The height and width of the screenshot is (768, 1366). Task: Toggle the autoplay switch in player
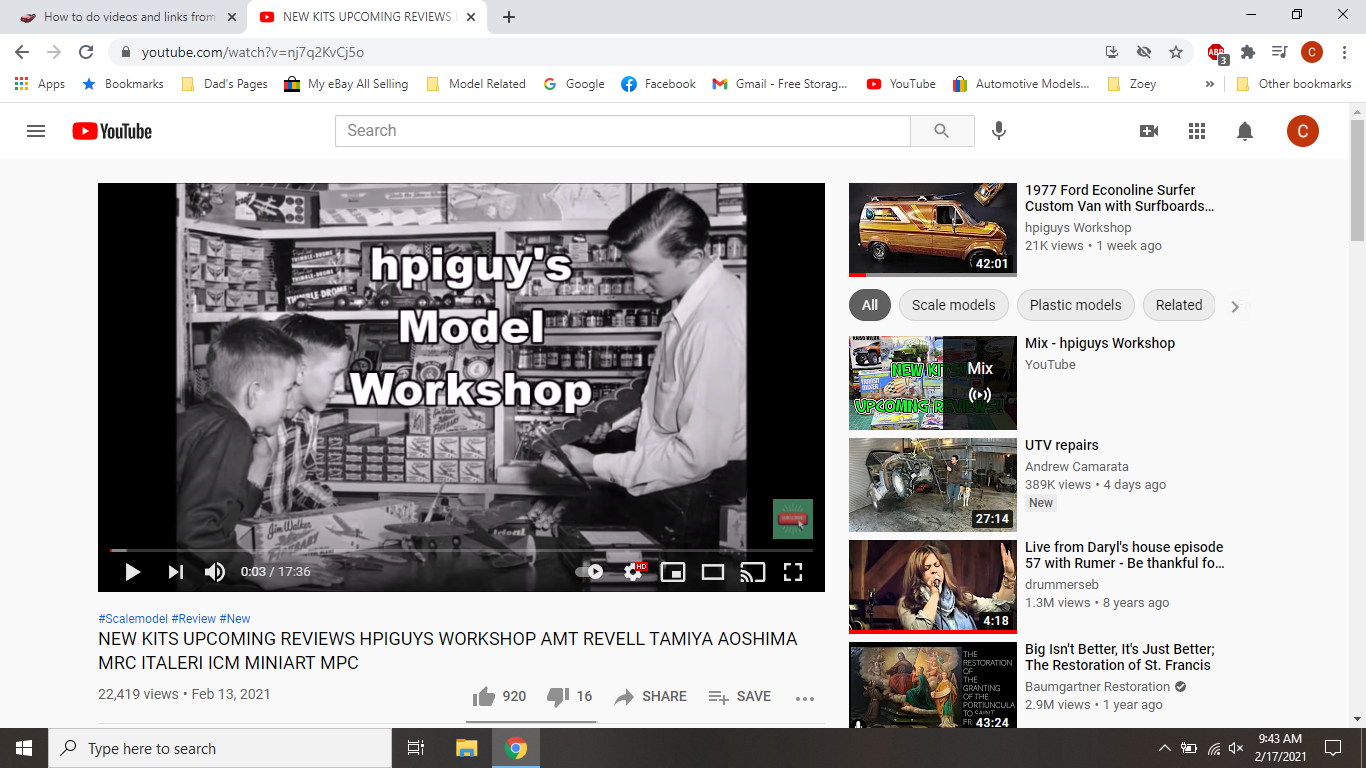tap(590, 572)
